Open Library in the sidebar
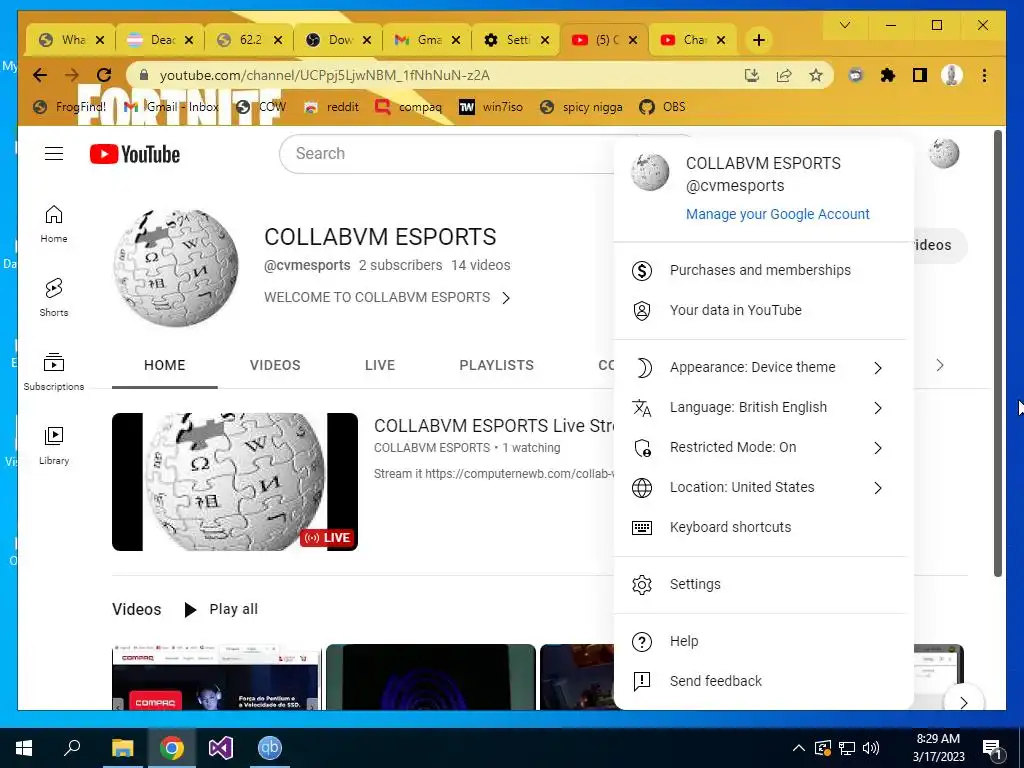Viewport: 1024px width, 768px height. (54, 445)
